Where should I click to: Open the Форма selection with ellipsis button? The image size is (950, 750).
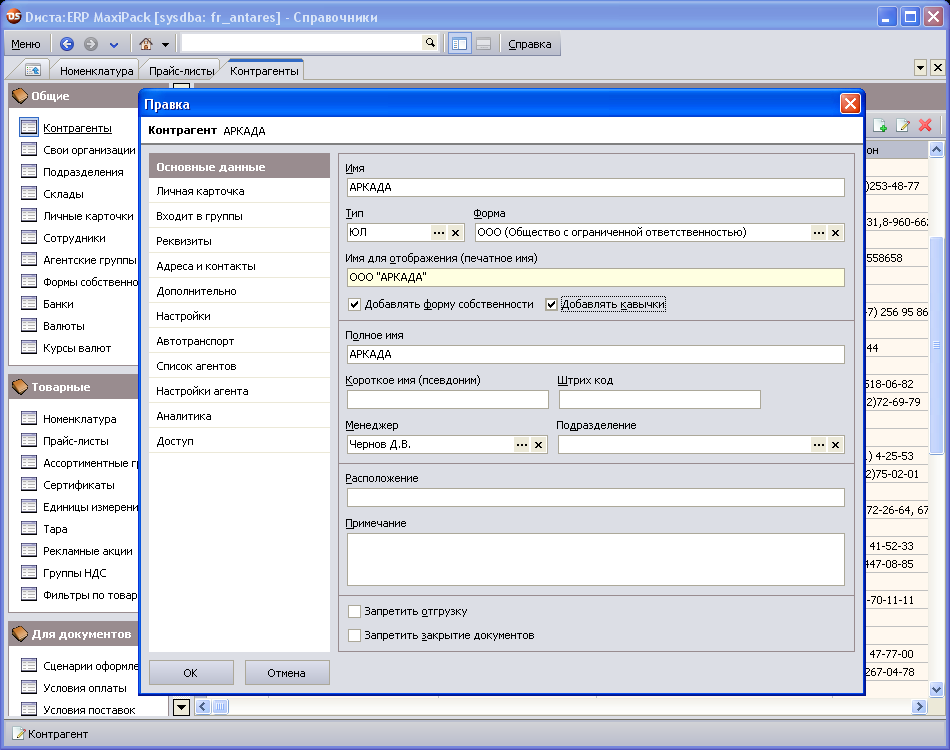[x=819, y=232]
